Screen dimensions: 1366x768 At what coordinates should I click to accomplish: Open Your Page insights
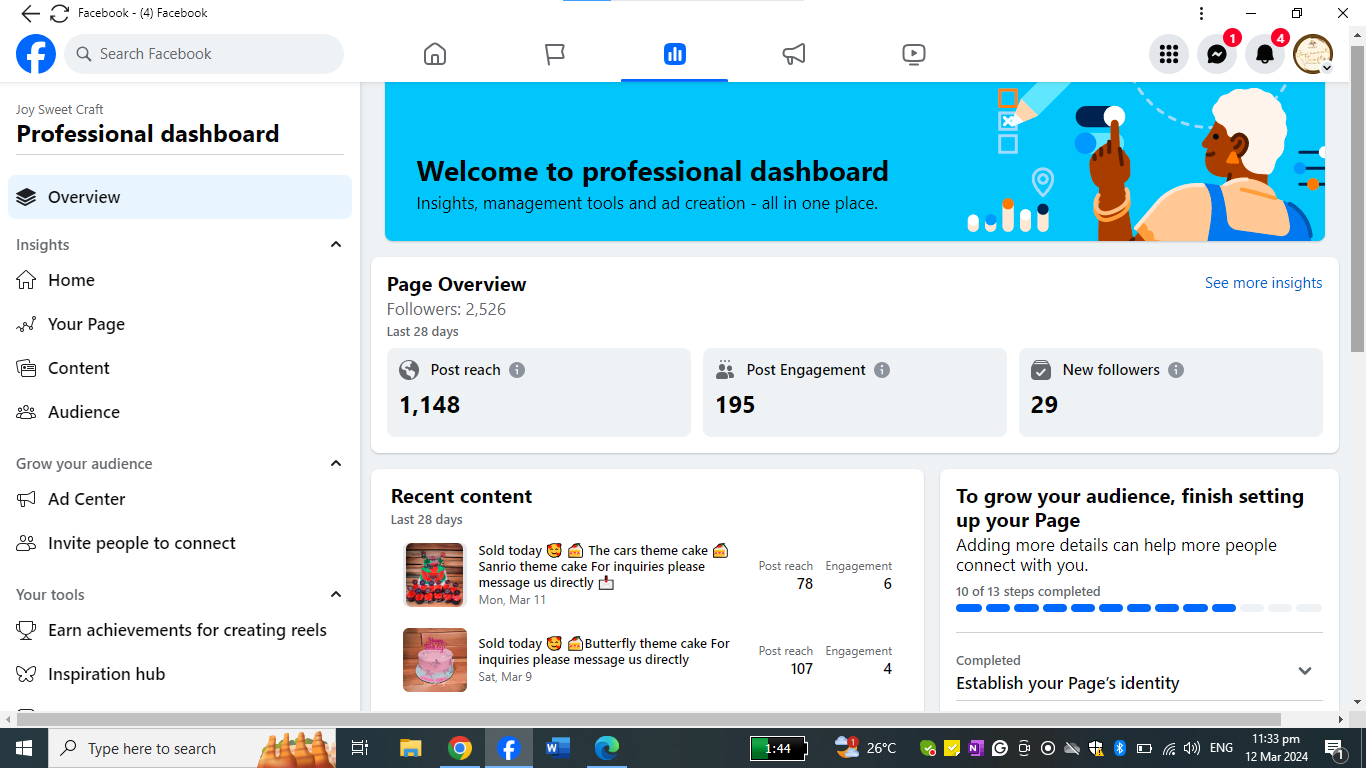point(180,324)
